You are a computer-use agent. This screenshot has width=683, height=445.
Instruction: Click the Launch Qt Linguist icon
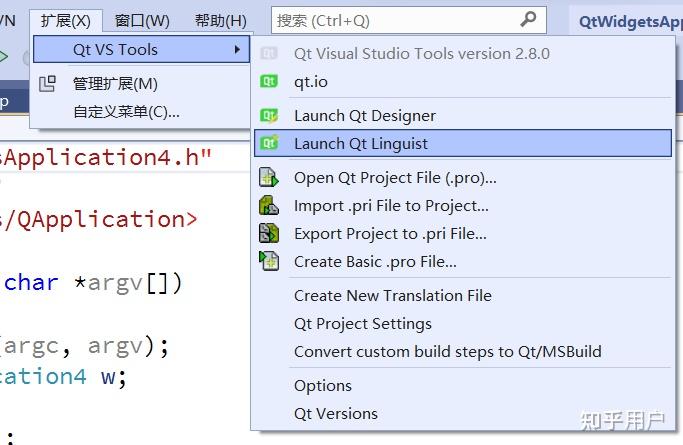click(269, 143)
